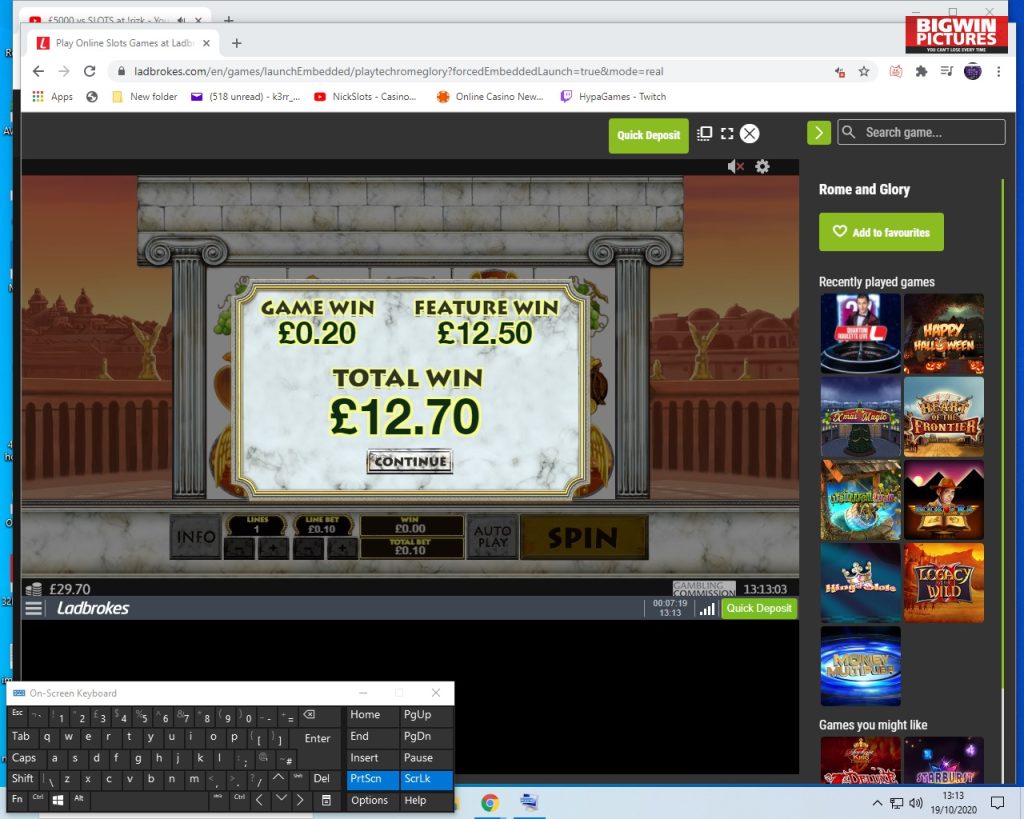Screen dimensions: 1024x819
Task: Open the Heart of the Frontier thumbnail
Action: click(x=944, y=417)
